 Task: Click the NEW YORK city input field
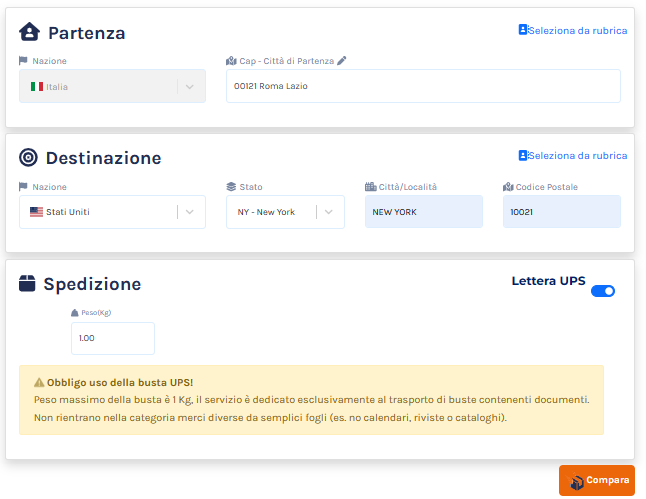424,212
